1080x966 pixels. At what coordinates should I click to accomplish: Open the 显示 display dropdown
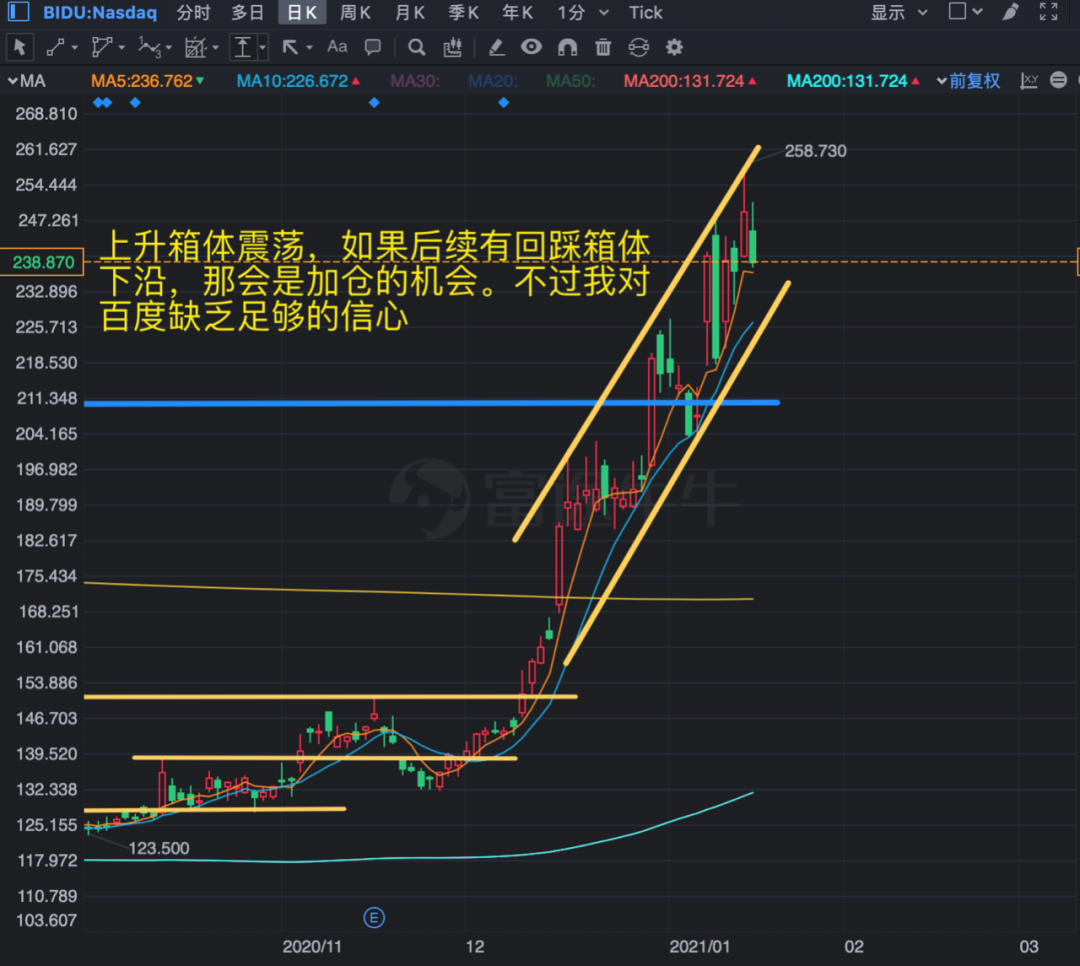pos(899,12)
